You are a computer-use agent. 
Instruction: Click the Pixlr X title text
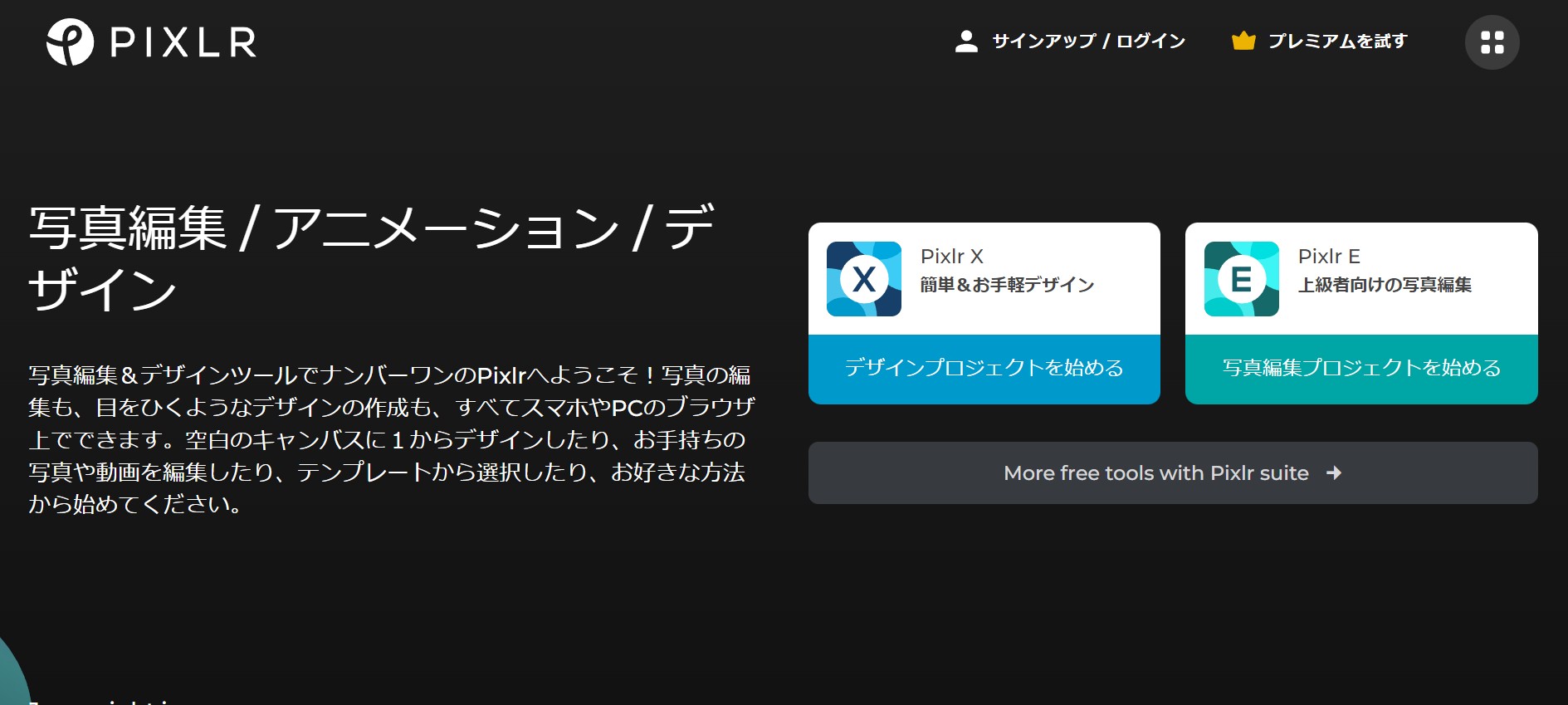(x=951, y=257)
